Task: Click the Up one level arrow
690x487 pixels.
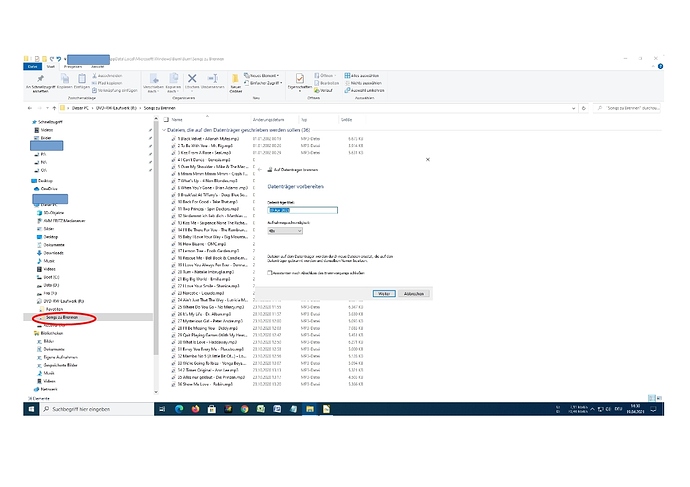Action: click(54, 108)
